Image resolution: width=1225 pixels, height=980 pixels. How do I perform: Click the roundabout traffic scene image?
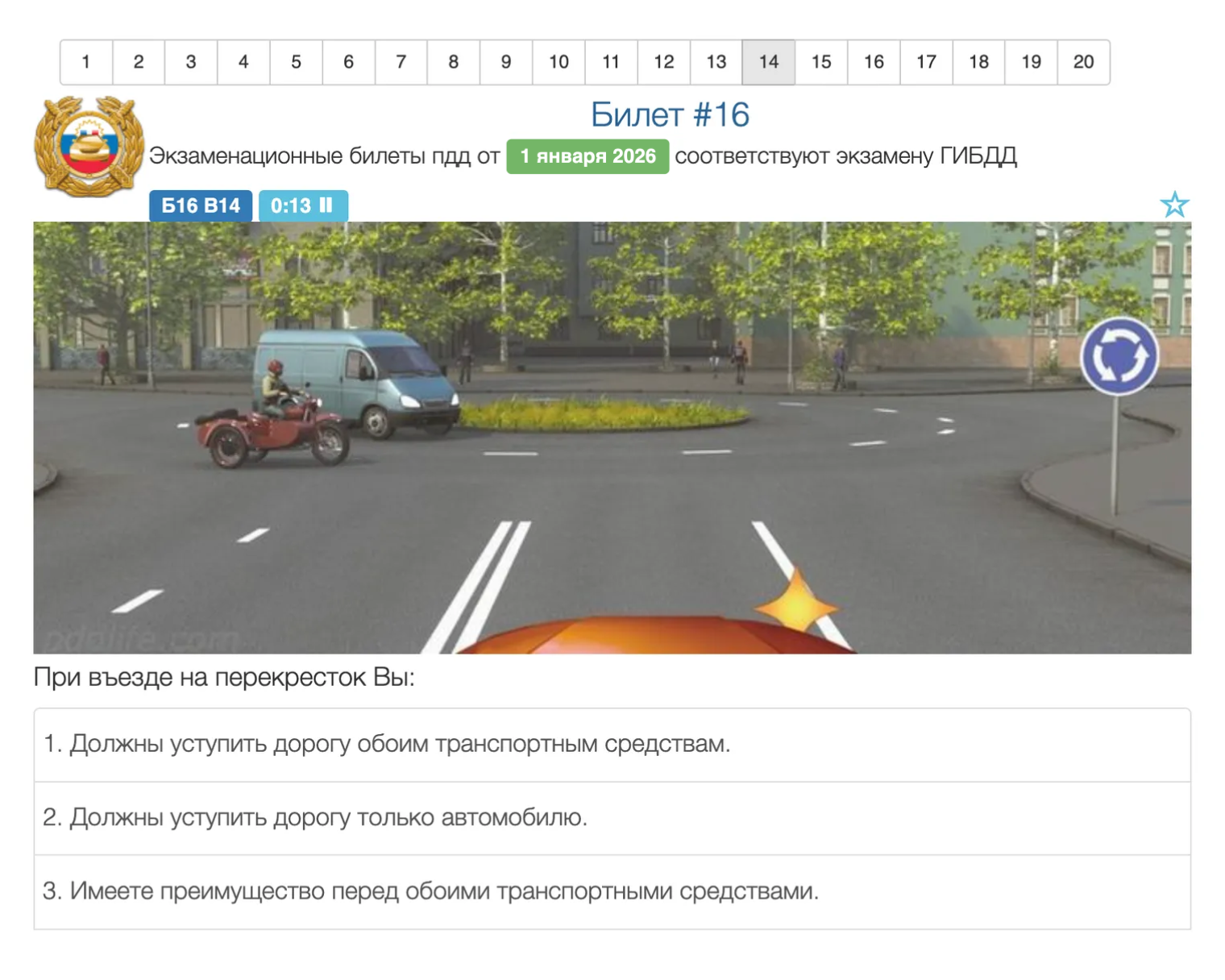click(612, 435)
